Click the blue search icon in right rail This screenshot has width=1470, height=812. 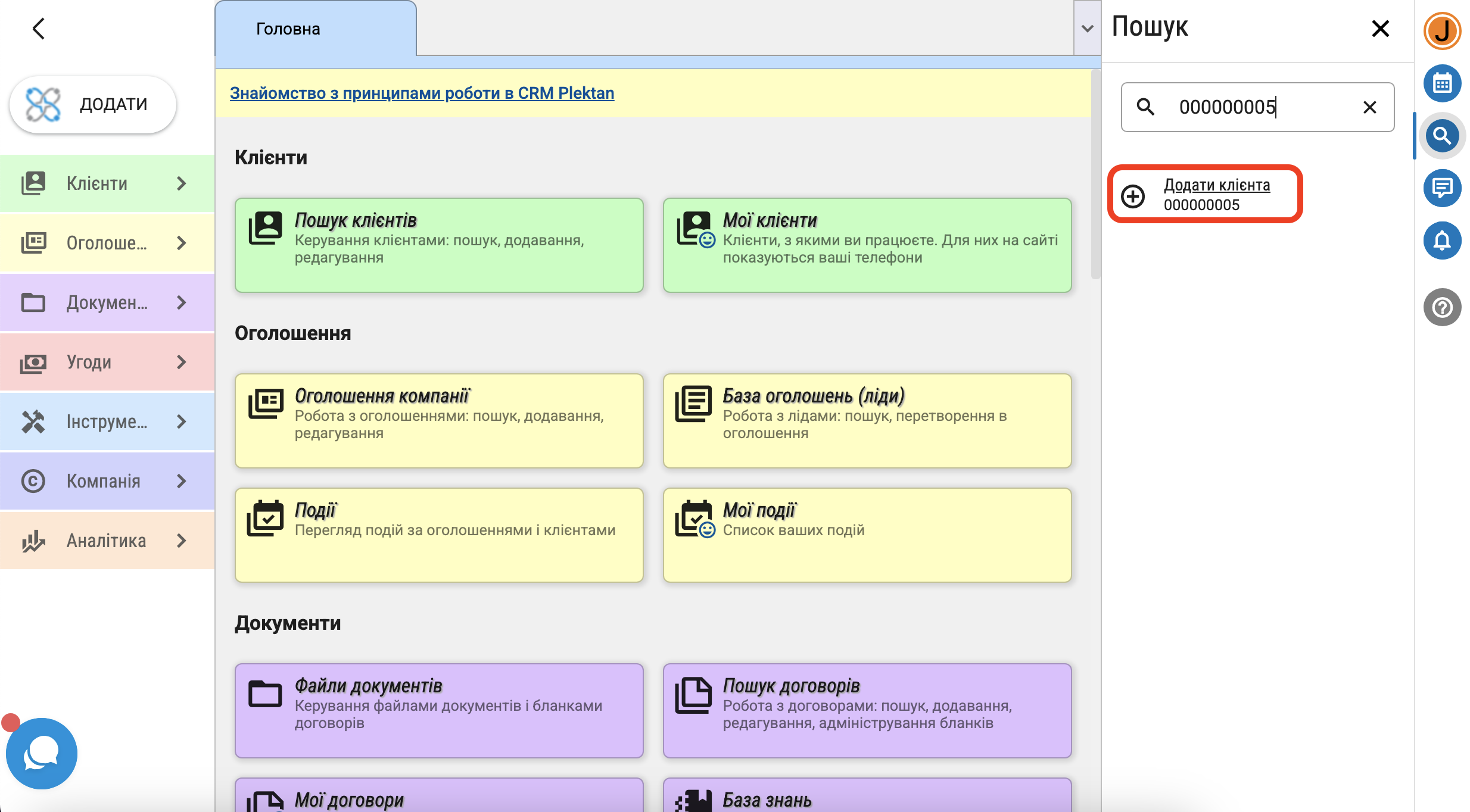1441,136
